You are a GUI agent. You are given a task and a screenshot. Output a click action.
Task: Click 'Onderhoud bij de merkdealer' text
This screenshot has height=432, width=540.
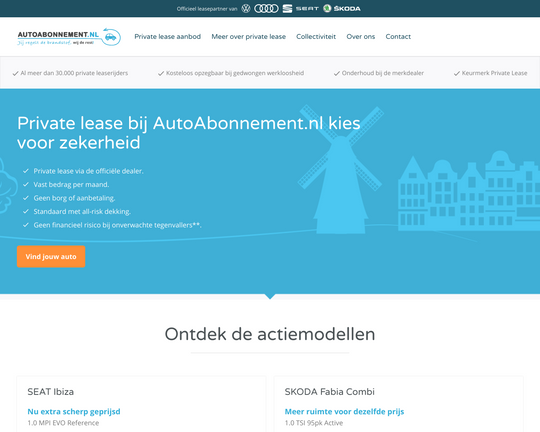[x=383, y=73]
